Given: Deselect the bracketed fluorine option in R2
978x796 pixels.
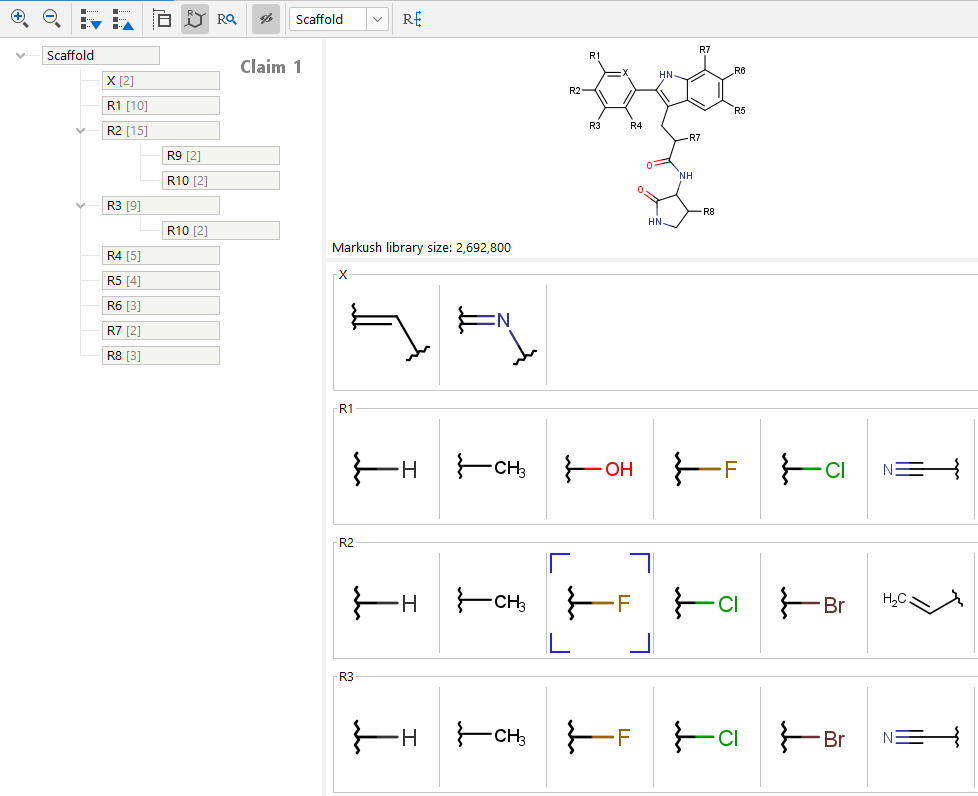Looking at the screenshot, I should tap(599, 603).
